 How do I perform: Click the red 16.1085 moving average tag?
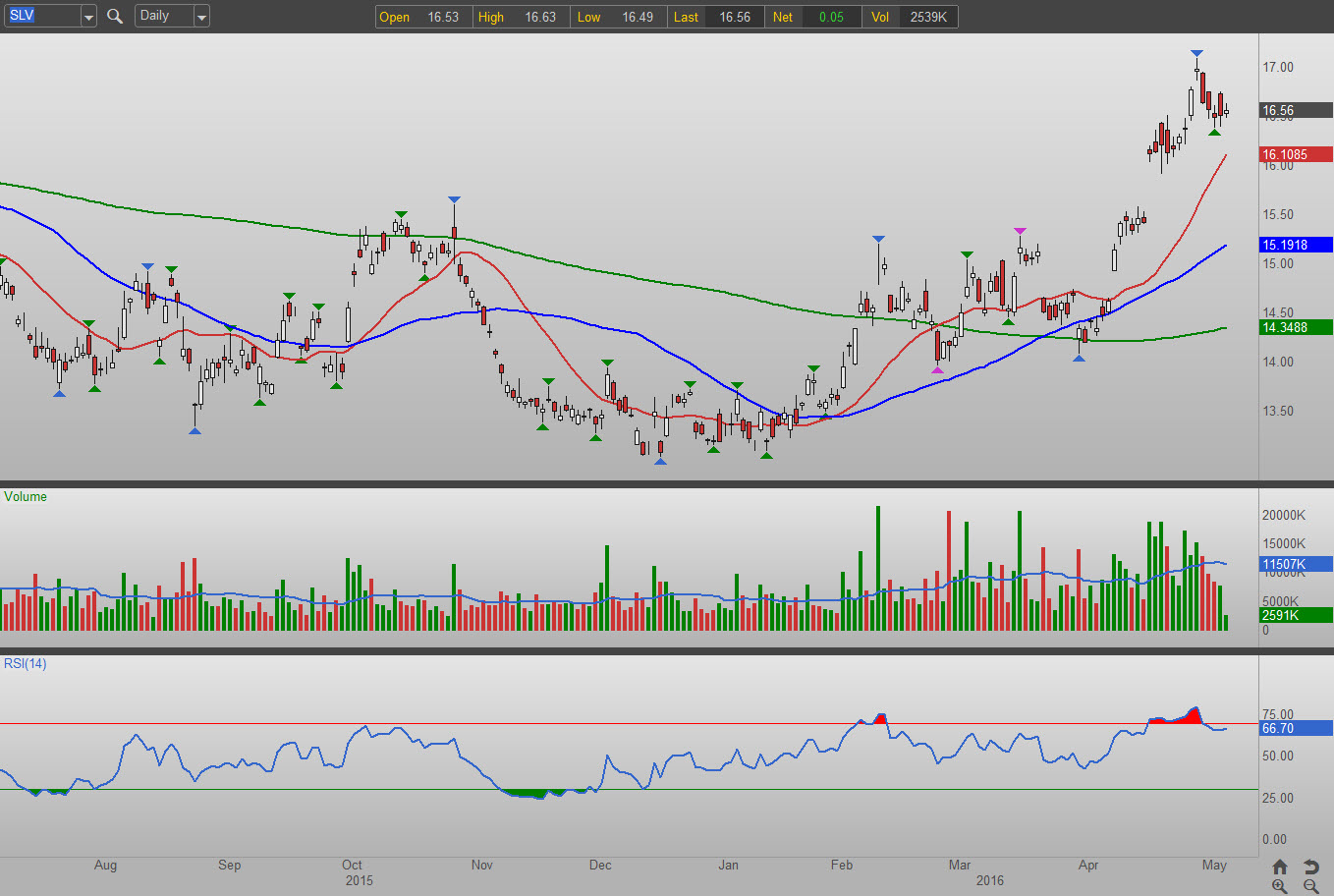(x=1295, y=154)
